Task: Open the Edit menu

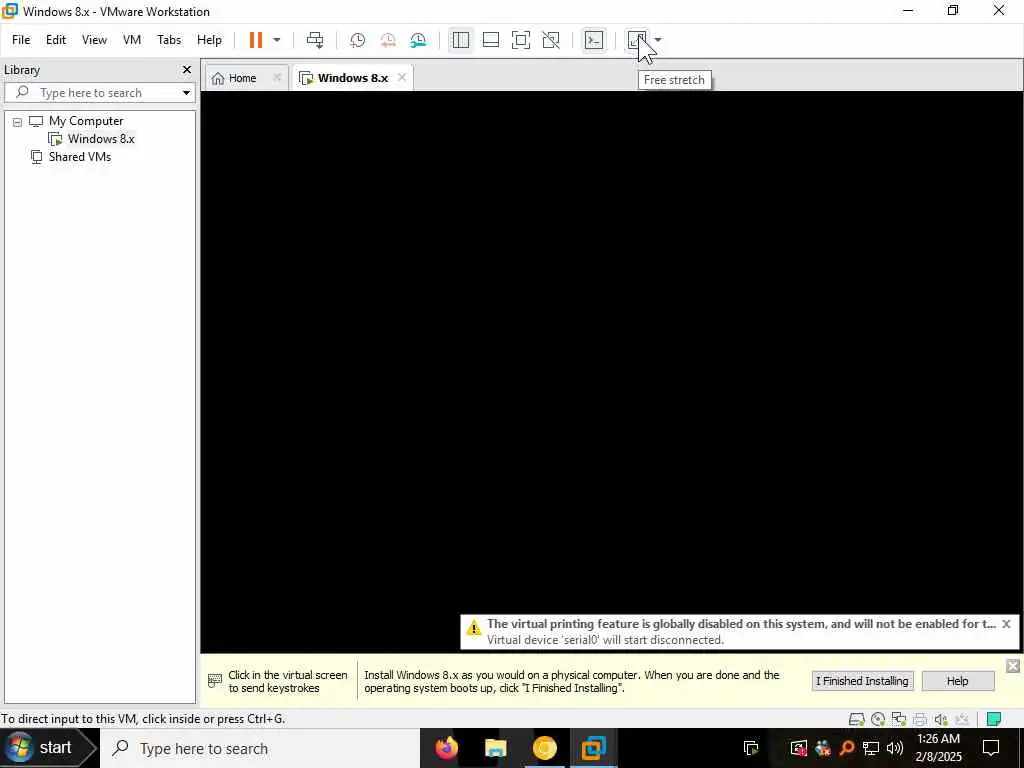Action: tap(56, 40)
